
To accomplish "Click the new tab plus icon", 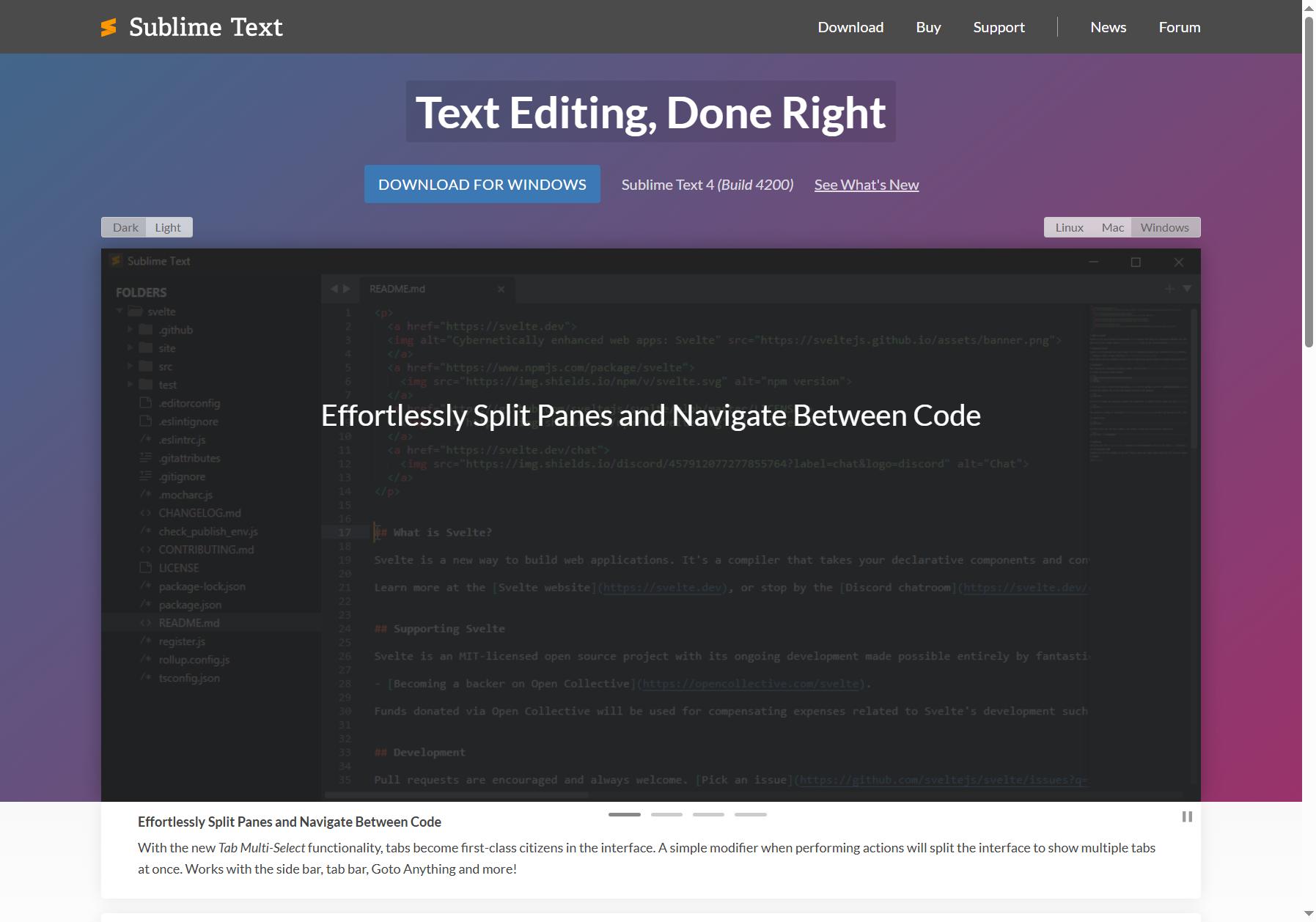I will (1169, 289).
